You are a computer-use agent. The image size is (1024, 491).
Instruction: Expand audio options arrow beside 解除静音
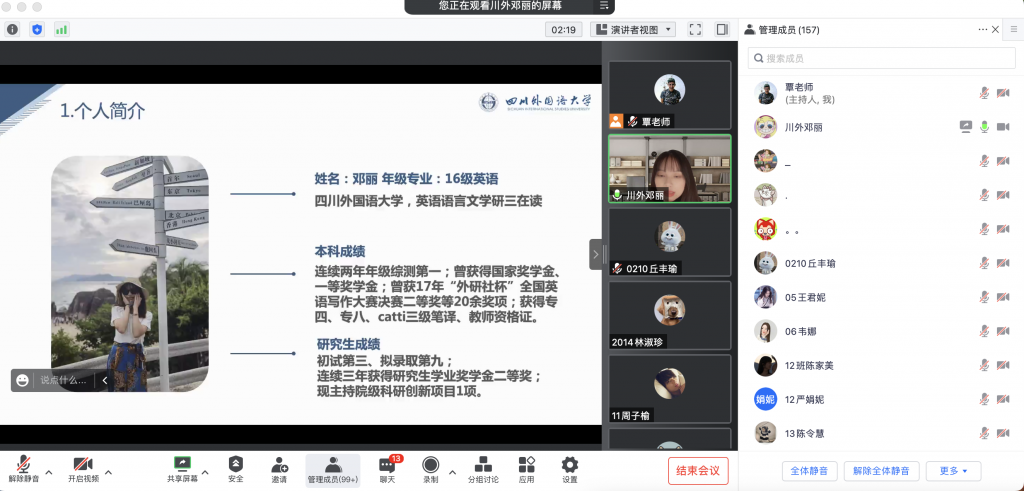(x=48, y=472)
